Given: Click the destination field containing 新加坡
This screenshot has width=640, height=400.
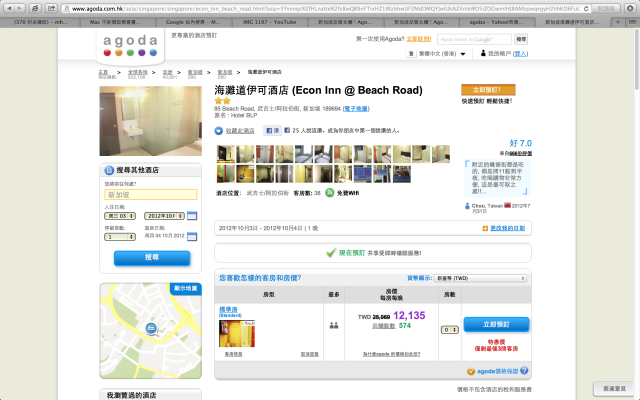Looking at the screenshot, I should 151,195.
